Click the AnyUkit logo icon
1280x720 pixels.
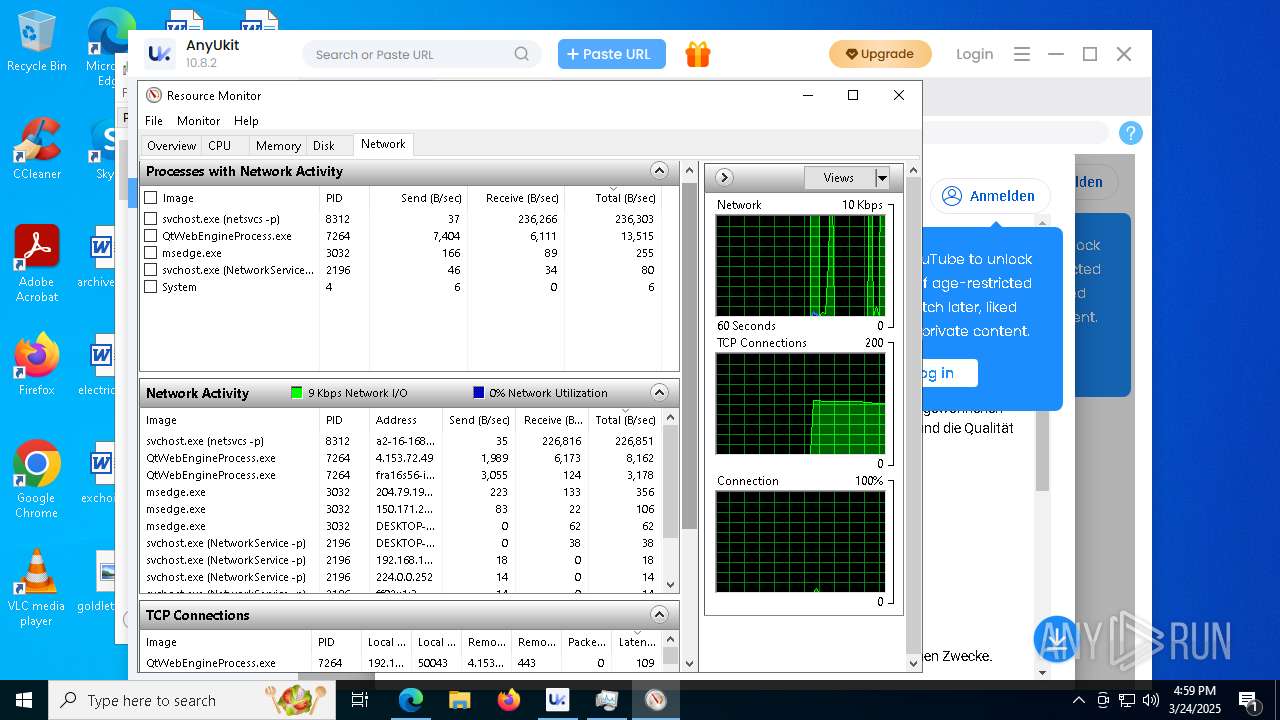pyautogui.click(x=160, y=54)
